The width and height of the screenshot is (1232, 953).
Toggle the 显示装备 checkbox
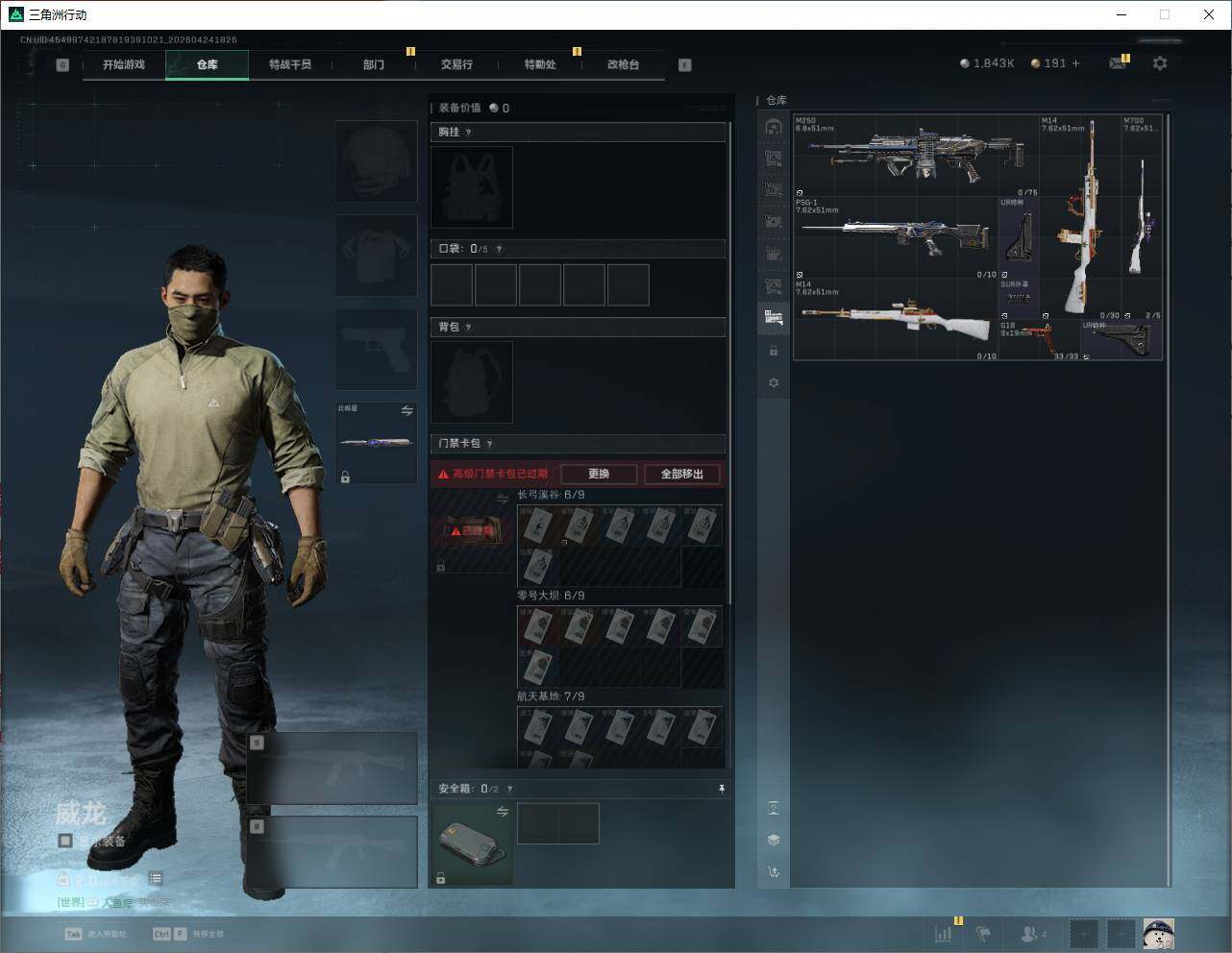point(65,841)
